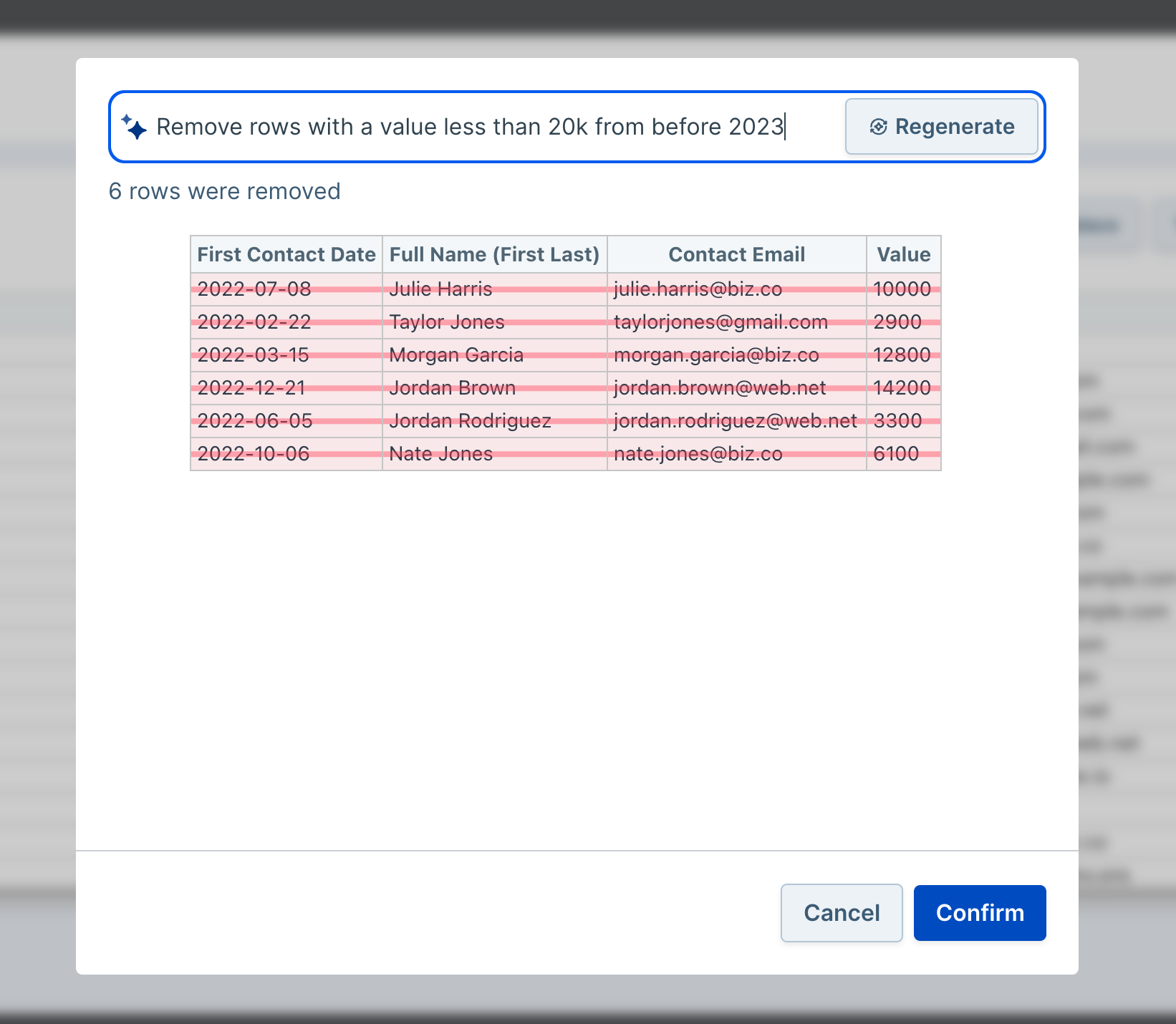Click the AI sparkle icon in the prompt field
The image size is (1176, 1024).
pyautogui.click(x=134, y=127)
